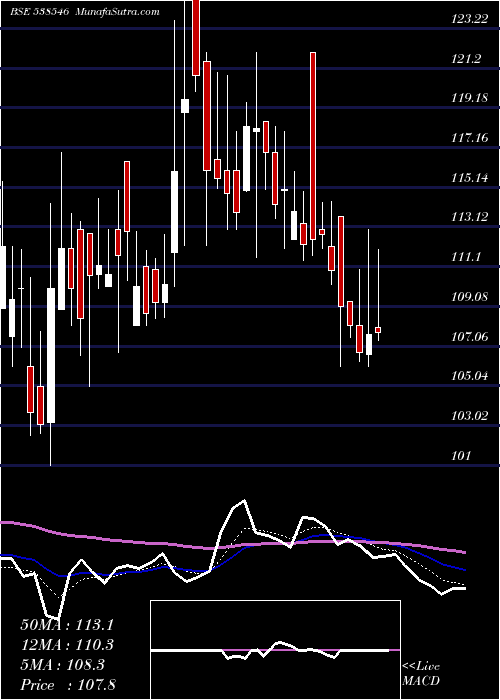Click the 117.16 price axis label
Viewport: 500px width, 700px height.
coord(470,138)
